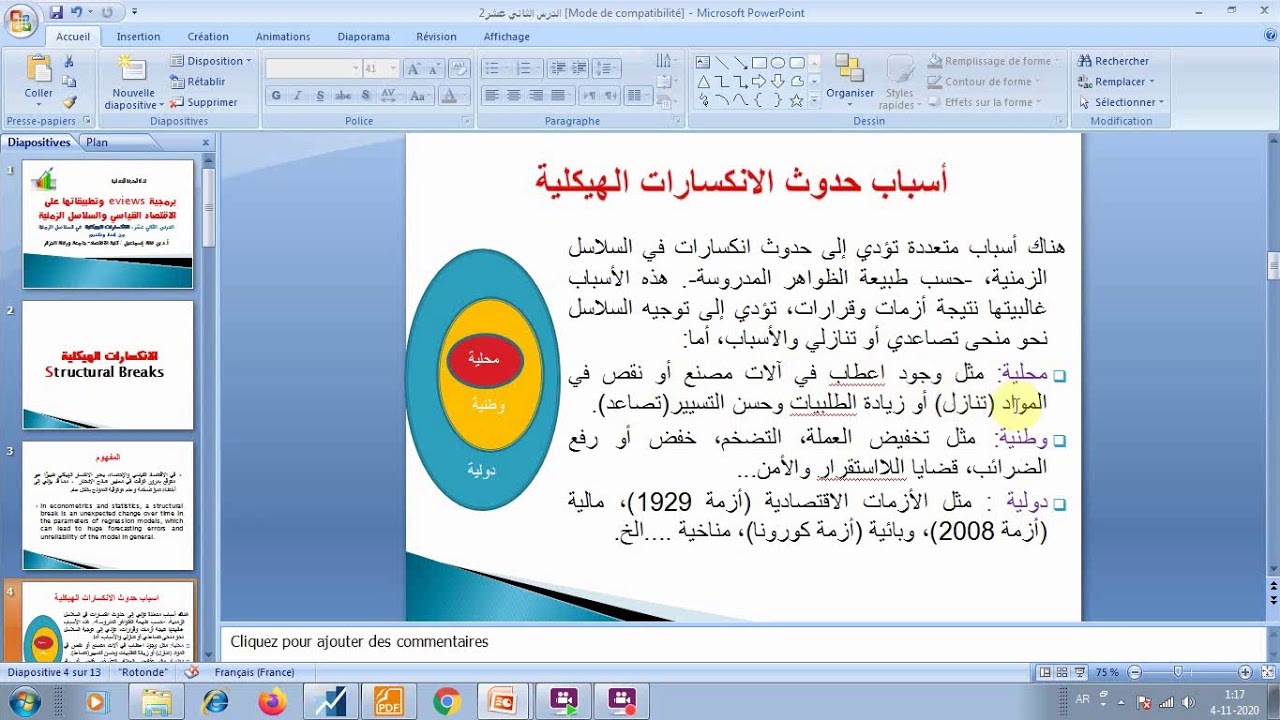
Task: Select the right arrow shape
Action: pos(759,81)
